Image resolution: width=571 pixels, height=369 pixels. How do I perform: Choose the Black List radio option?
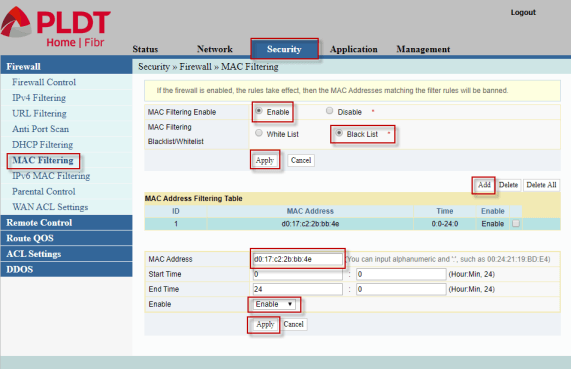coord(339,133)
